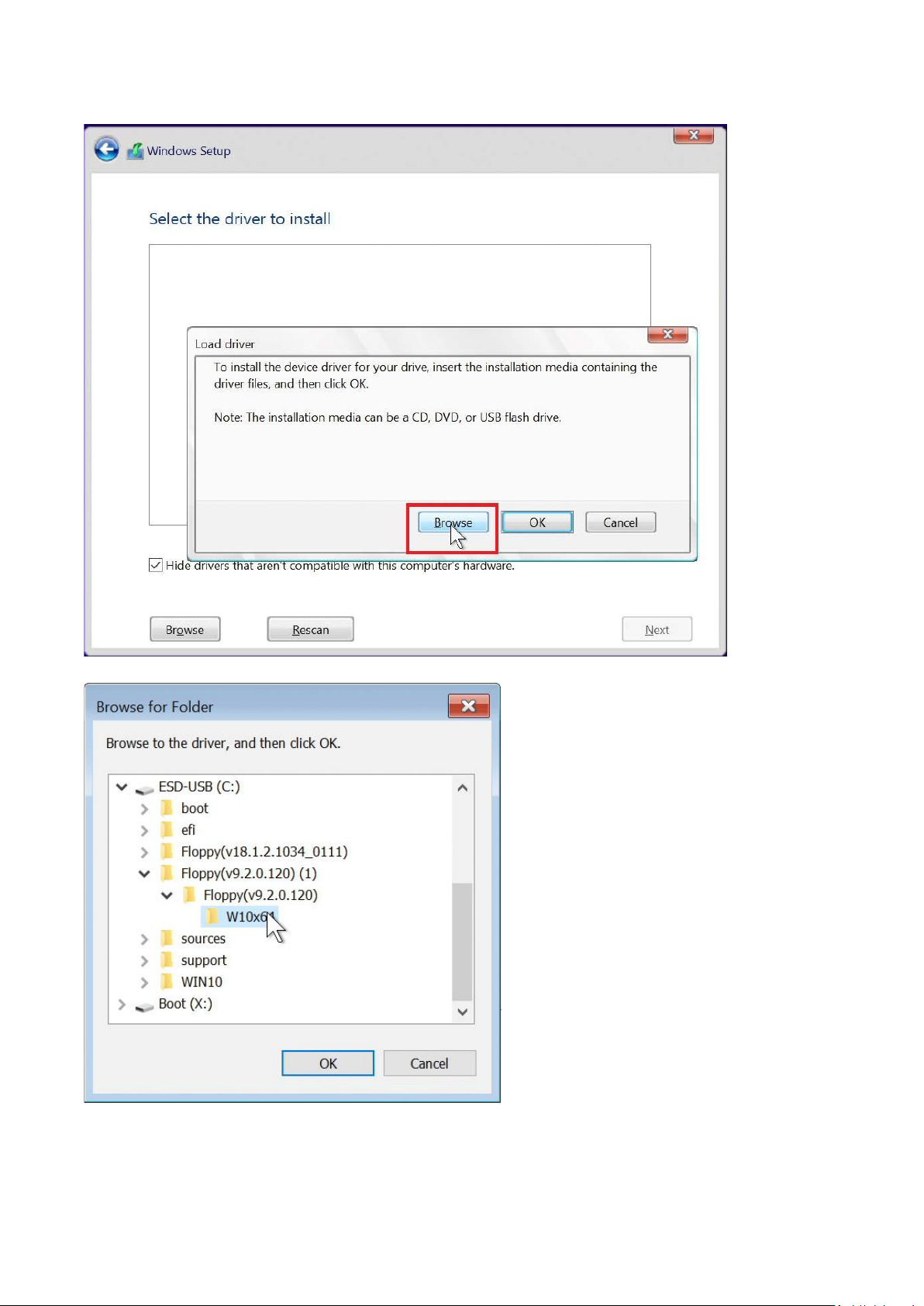Select the efi folder icon
Screen dimensions: 924x1306
click(167, 829)
